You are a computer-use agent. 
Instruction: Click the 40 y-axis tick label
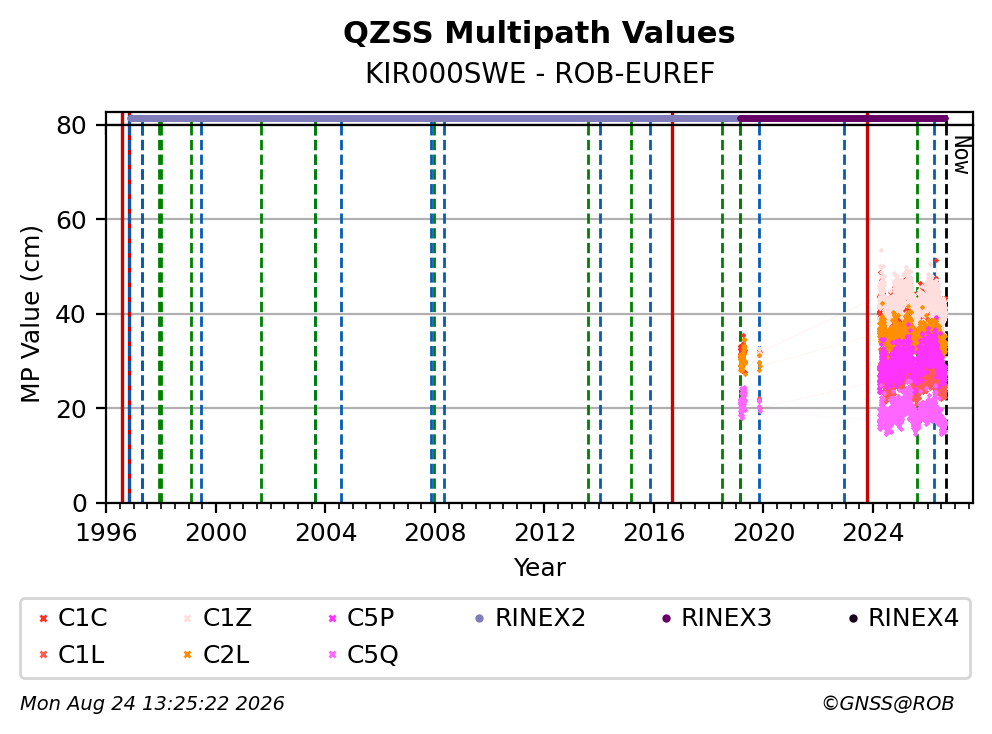click(x=71, y=314)
